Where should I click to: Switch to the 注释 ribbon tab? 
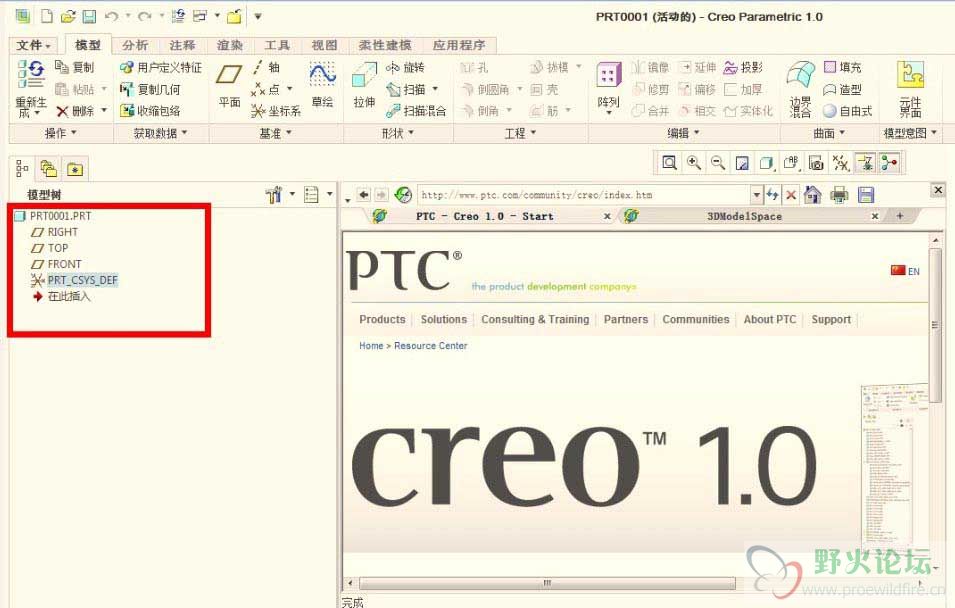coord(182,45)
